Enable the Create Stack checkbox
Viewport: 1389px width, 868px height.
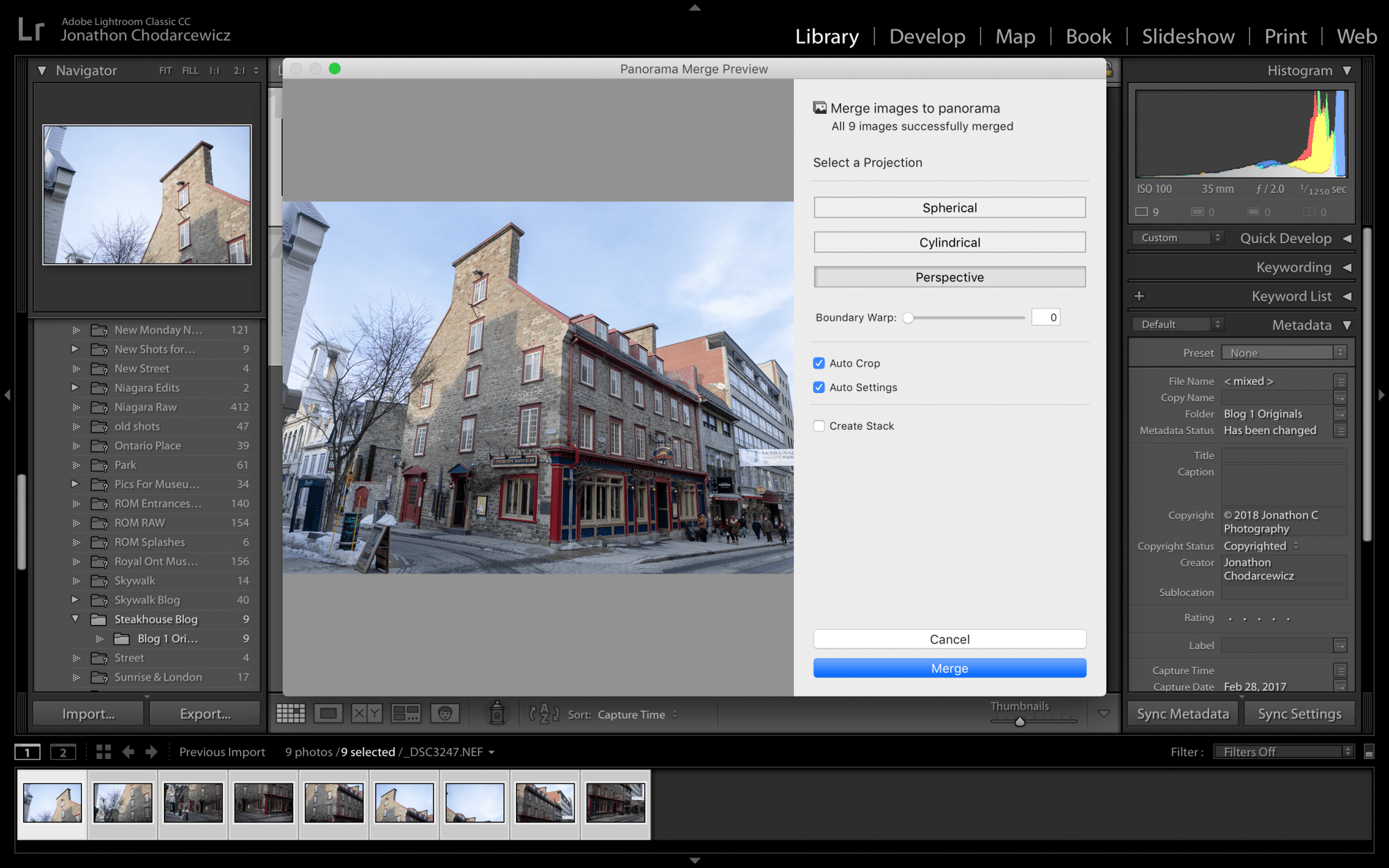tap(820, 426)
